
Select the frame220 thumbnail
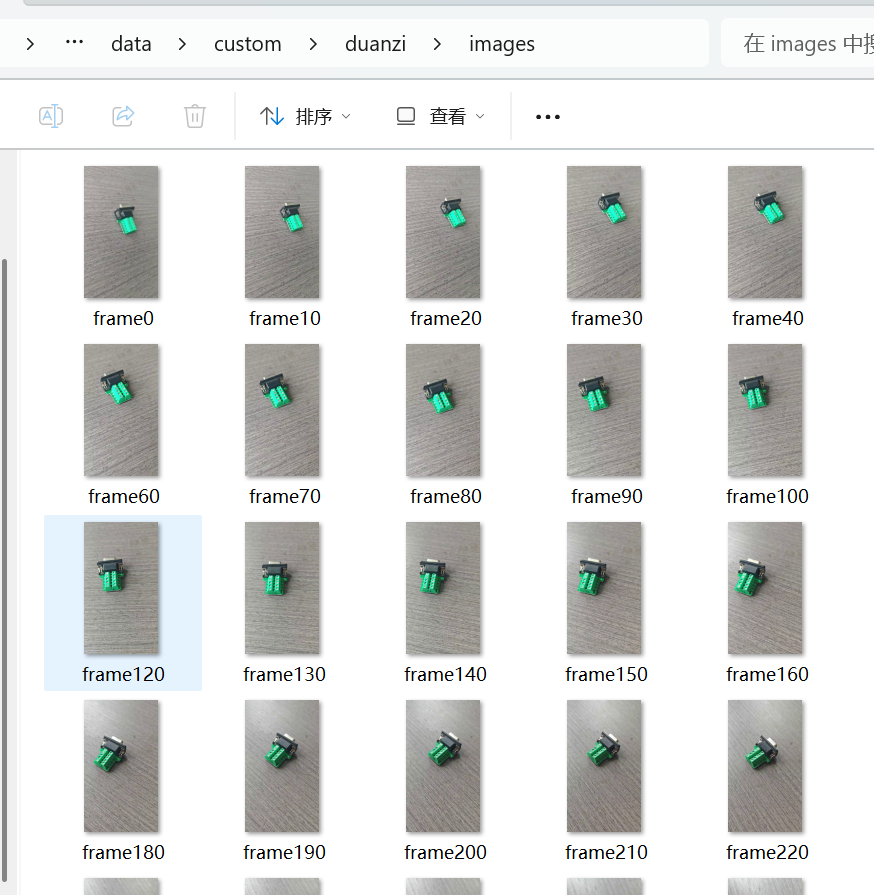click(x=765, y=766)
